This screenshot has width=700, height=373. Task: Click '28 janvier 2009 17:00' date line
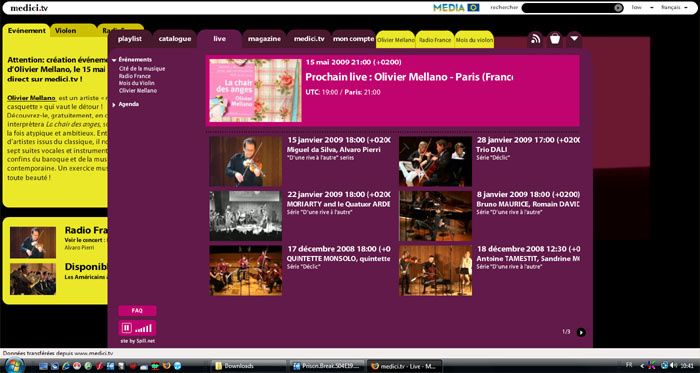coord(528,140)
